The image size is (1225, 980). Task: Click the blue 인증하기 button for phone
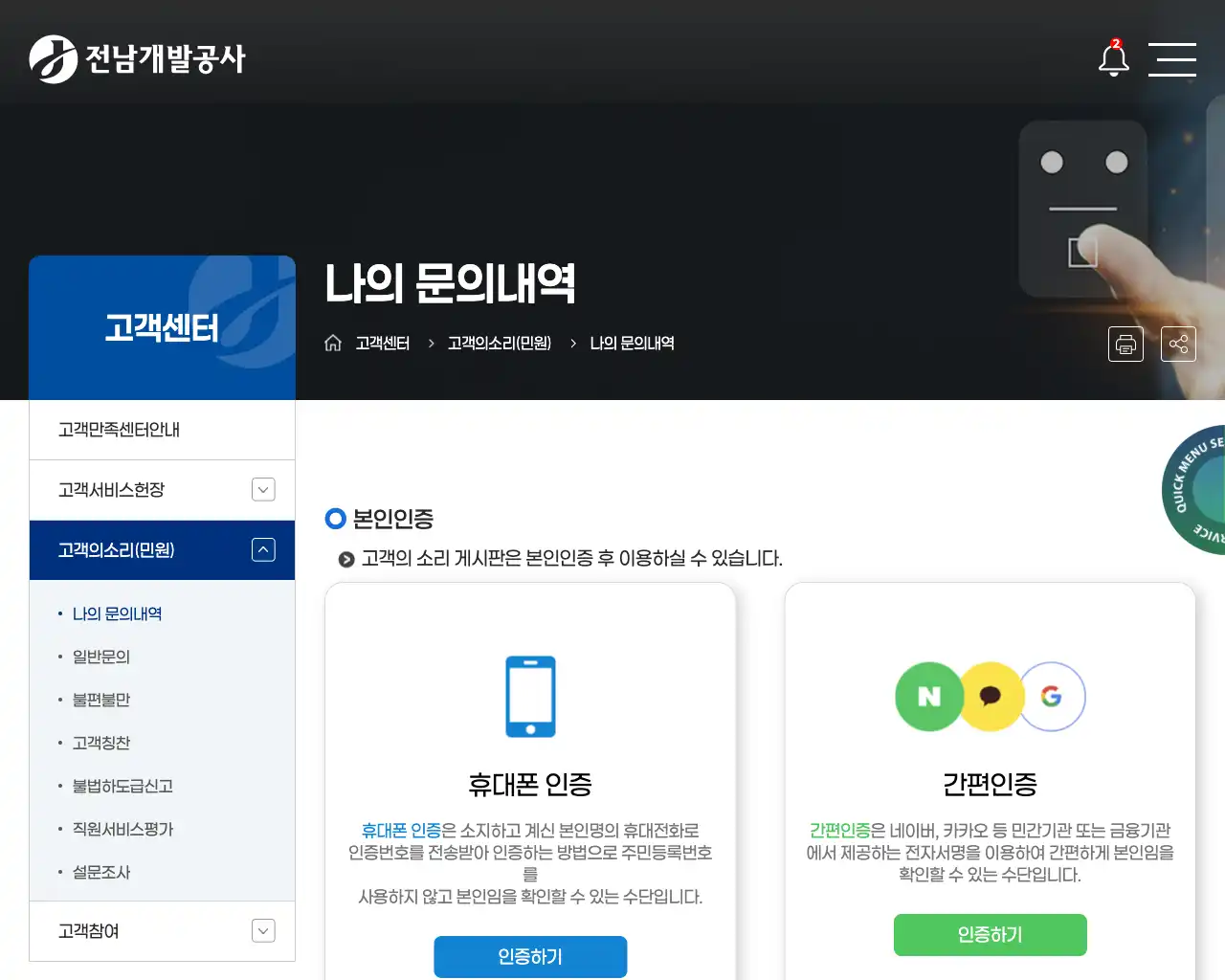click(x=530, y=957)
